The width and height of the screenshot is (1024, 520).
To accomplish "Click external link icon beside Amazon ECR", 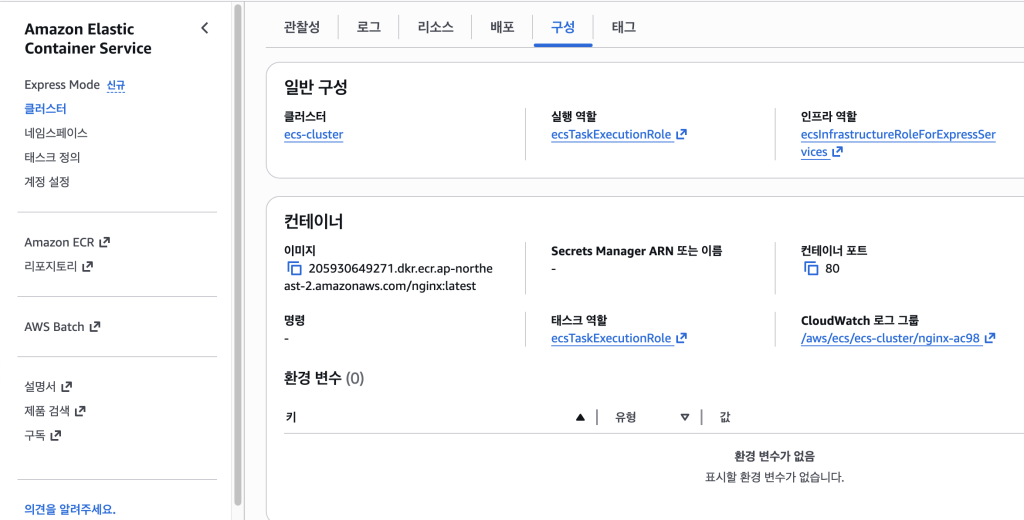I will pos(105,242).
